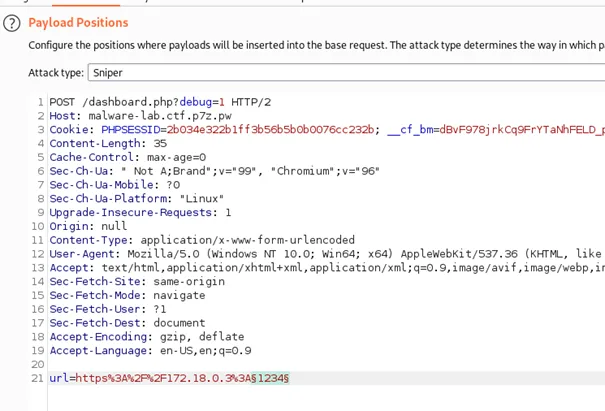Click the POST /dashboard.php request line

(160, 102)
